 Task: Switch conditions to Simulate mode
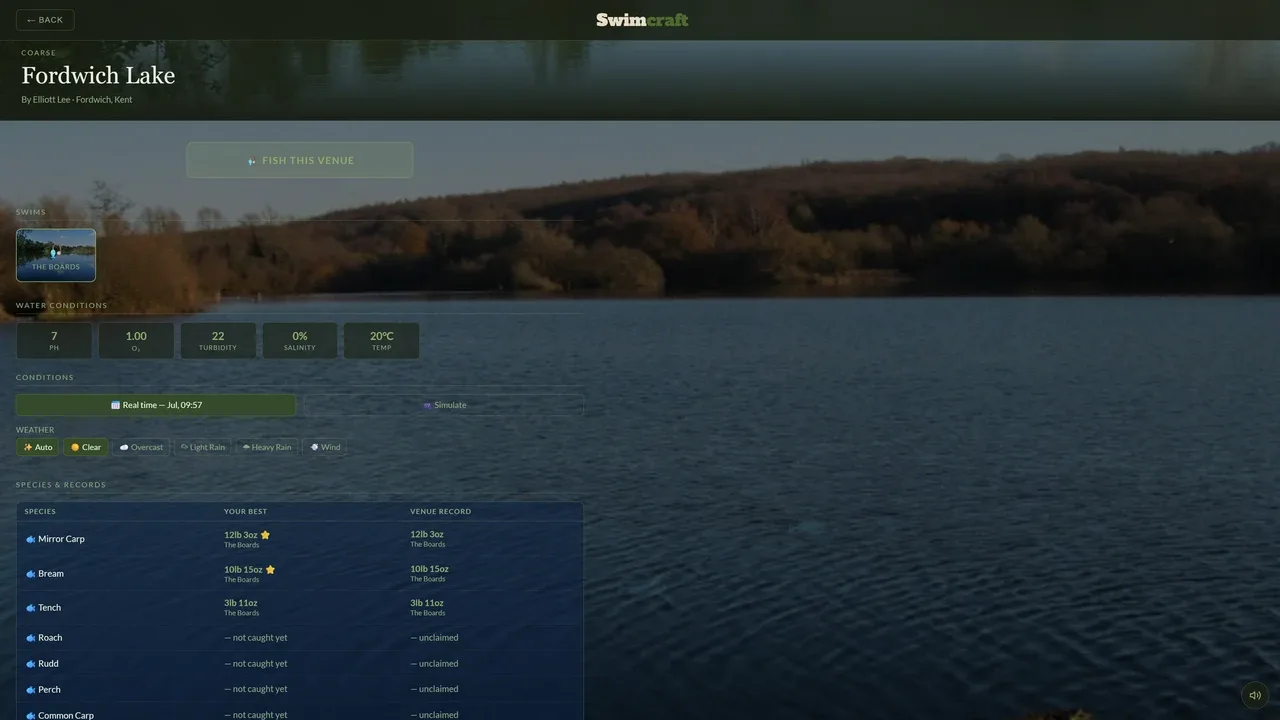[444, 405]
